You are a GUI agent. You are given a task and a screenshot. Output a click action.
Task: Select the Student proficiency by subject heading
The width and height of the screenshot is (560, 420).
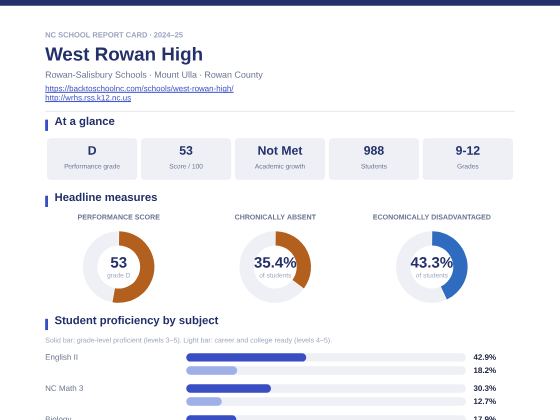[136, 320]
